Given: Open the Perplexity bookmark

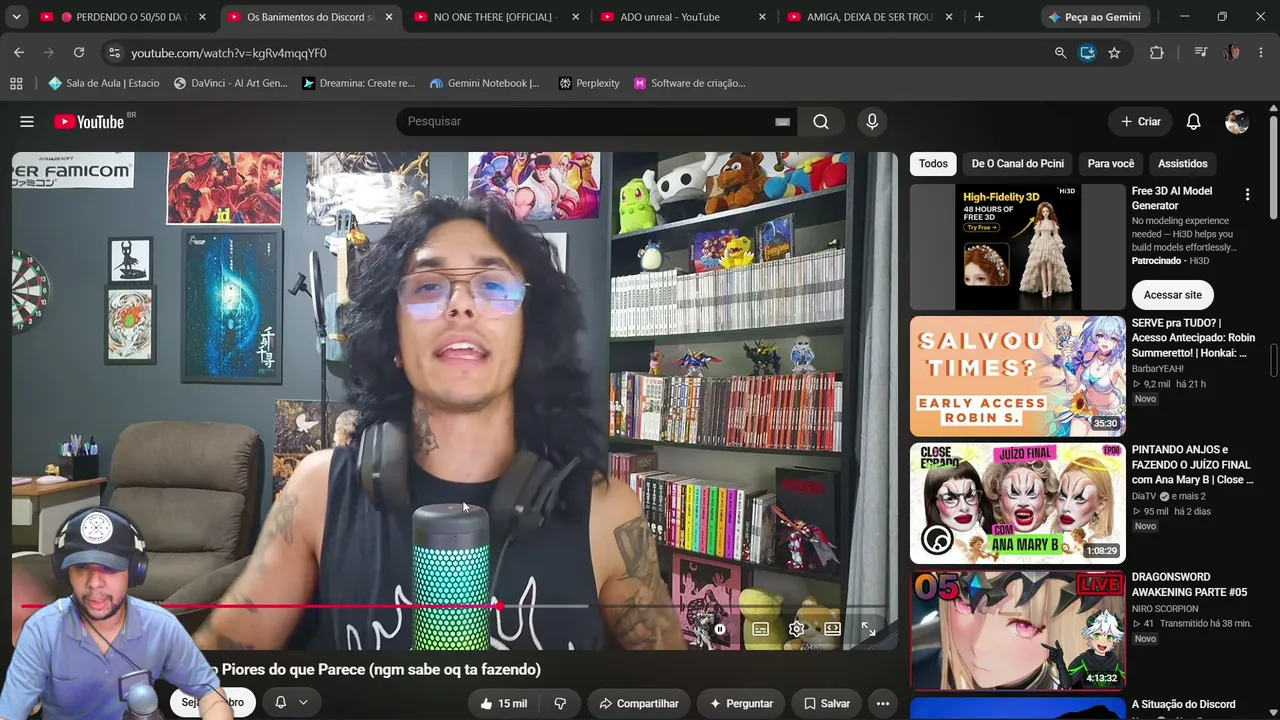Looking at the screenshot, I should [589, 83].
